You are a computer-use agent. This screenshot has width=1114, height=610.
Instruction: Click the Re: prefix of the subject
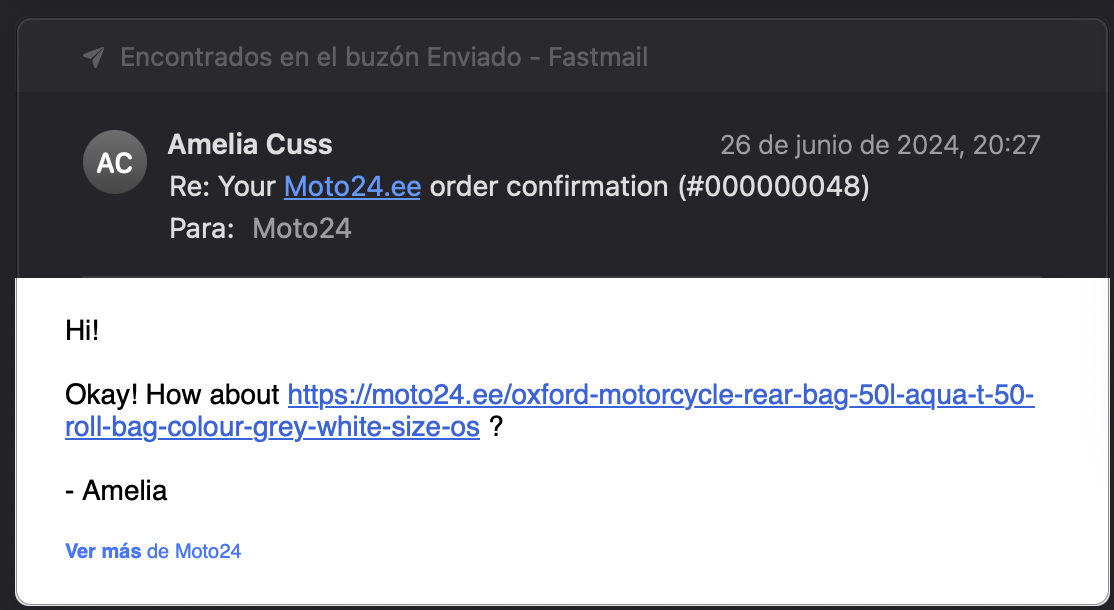(191, 187)
